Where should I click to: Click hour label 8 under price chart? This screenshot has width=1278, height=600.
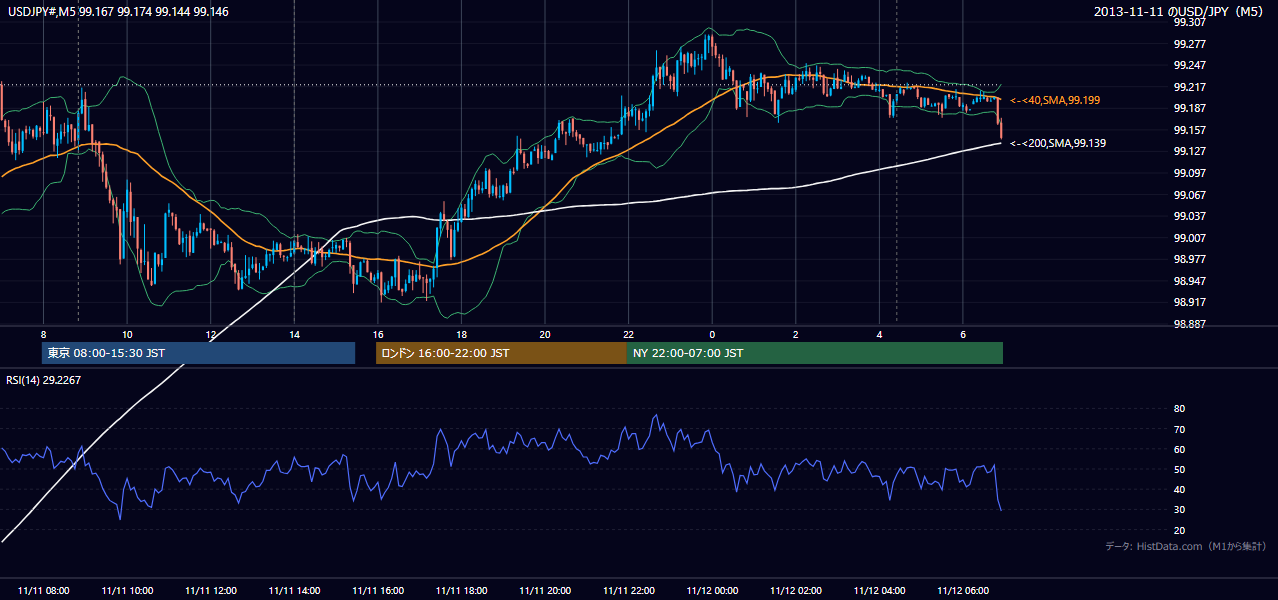[x=43, y=334]
